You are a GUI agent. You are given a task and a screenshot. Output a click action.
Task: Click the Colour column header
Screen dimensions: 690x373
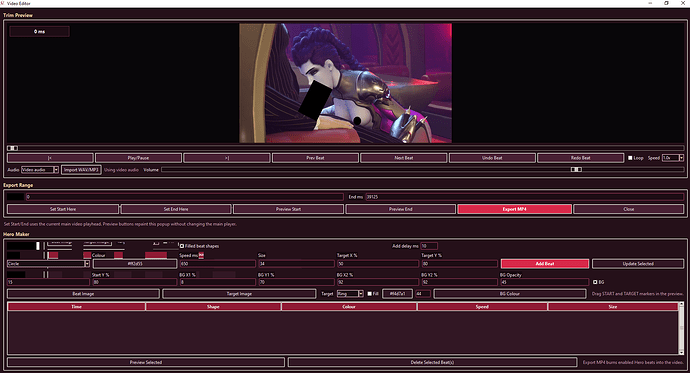click(x=349, y=307)
